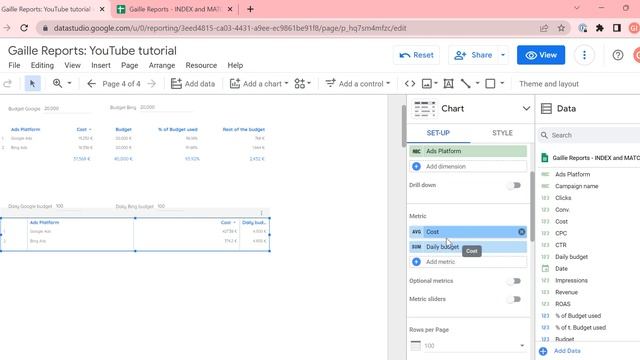This screenshot has width=640, height=360.
Task: Select the Impressions field
Action: [x=571, y=280]
